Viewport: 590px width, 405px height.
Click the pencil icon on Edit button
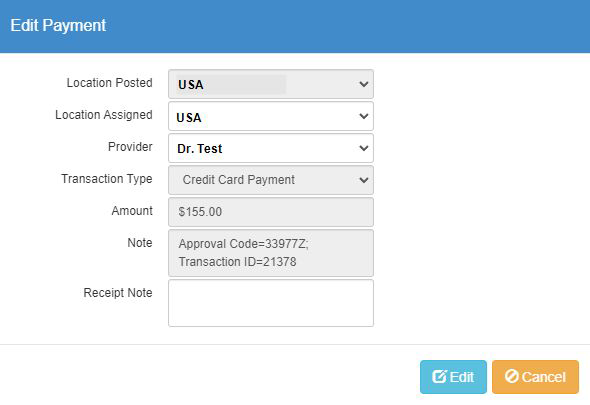click(x=439, y=376)
